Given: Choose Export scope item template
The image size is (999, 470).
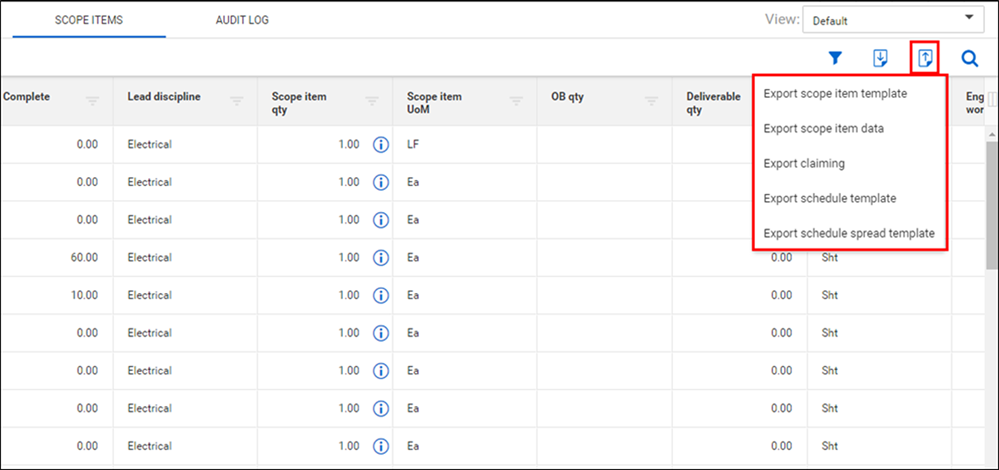Looking at the screenshot, I should tap(835, 94).
